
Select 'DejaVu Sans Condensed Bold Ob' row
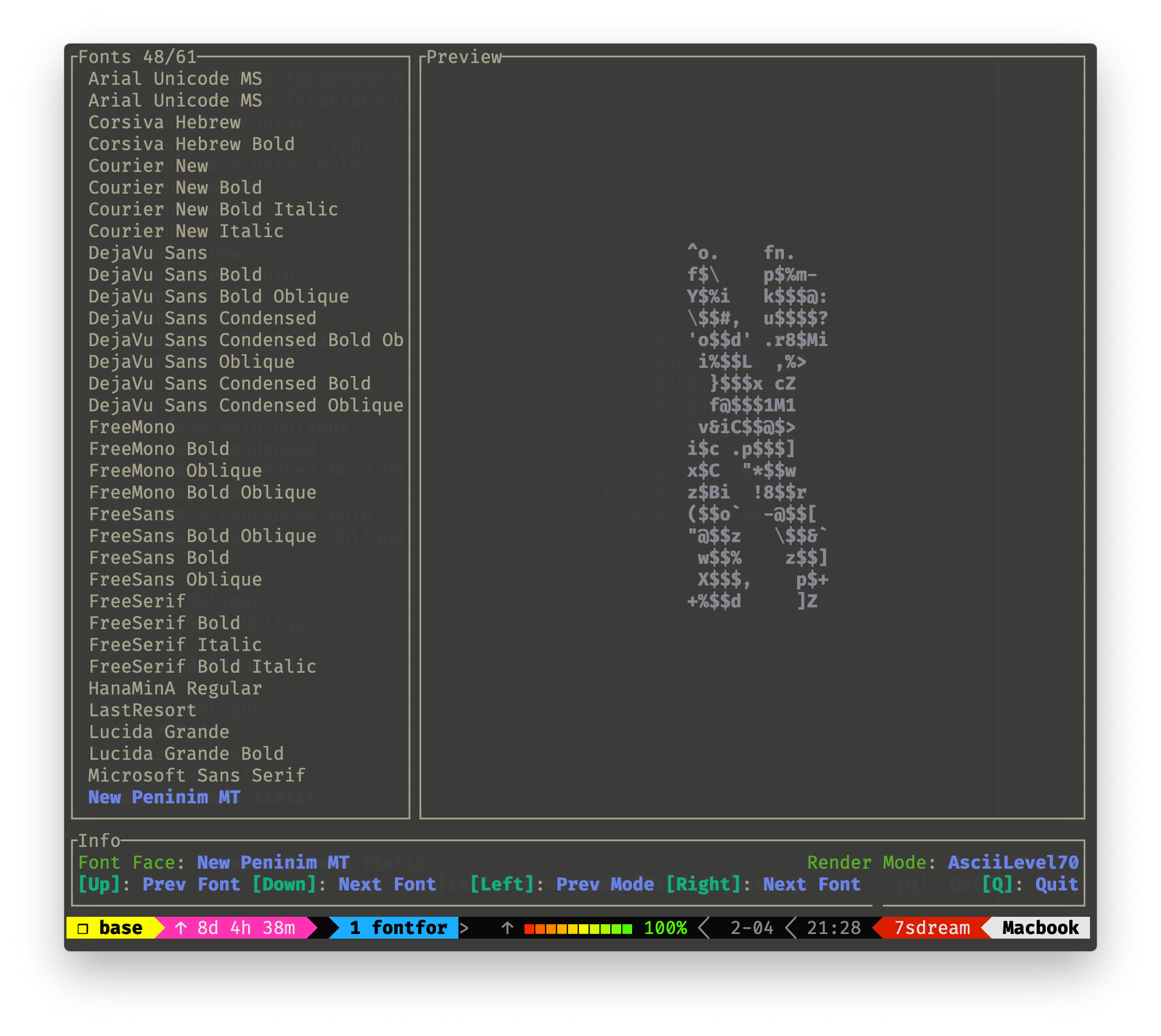pos(246,340)
